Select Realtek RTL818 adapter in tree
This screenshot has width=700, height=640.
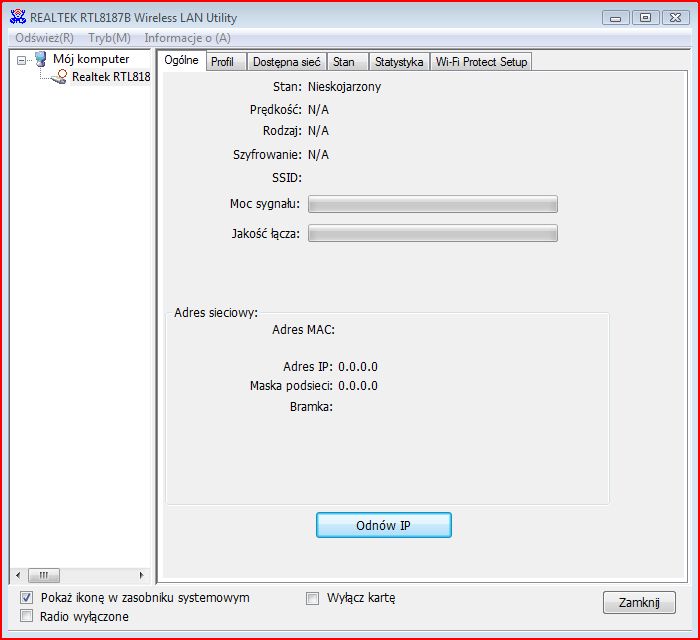(x=111, y=77)
